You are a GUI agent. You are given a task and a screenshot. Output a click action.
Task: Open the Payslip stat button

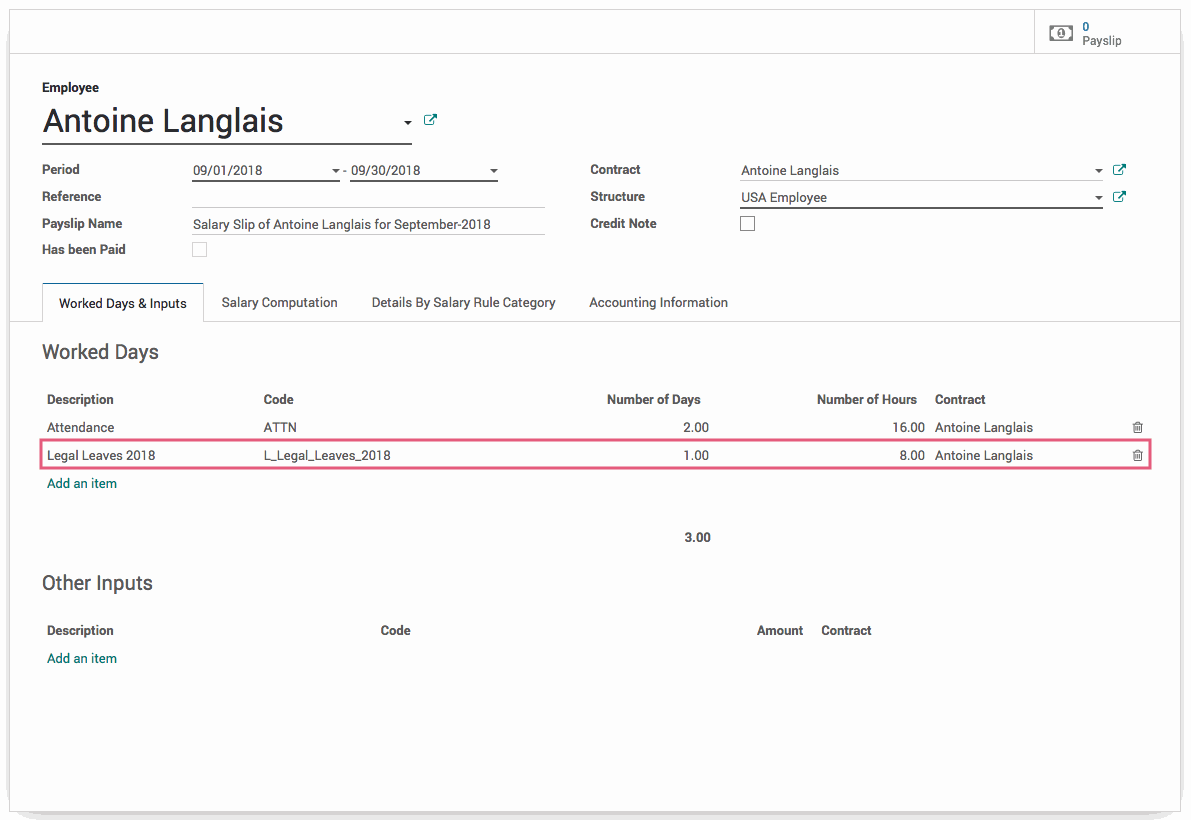point(1107,33)
